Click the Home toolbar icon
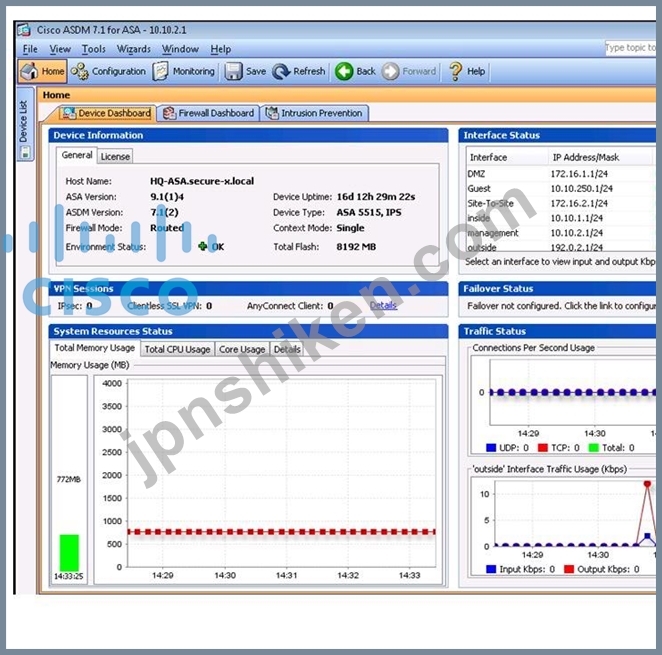The width and height of the screenshot is (662, 655). (30, 71)
